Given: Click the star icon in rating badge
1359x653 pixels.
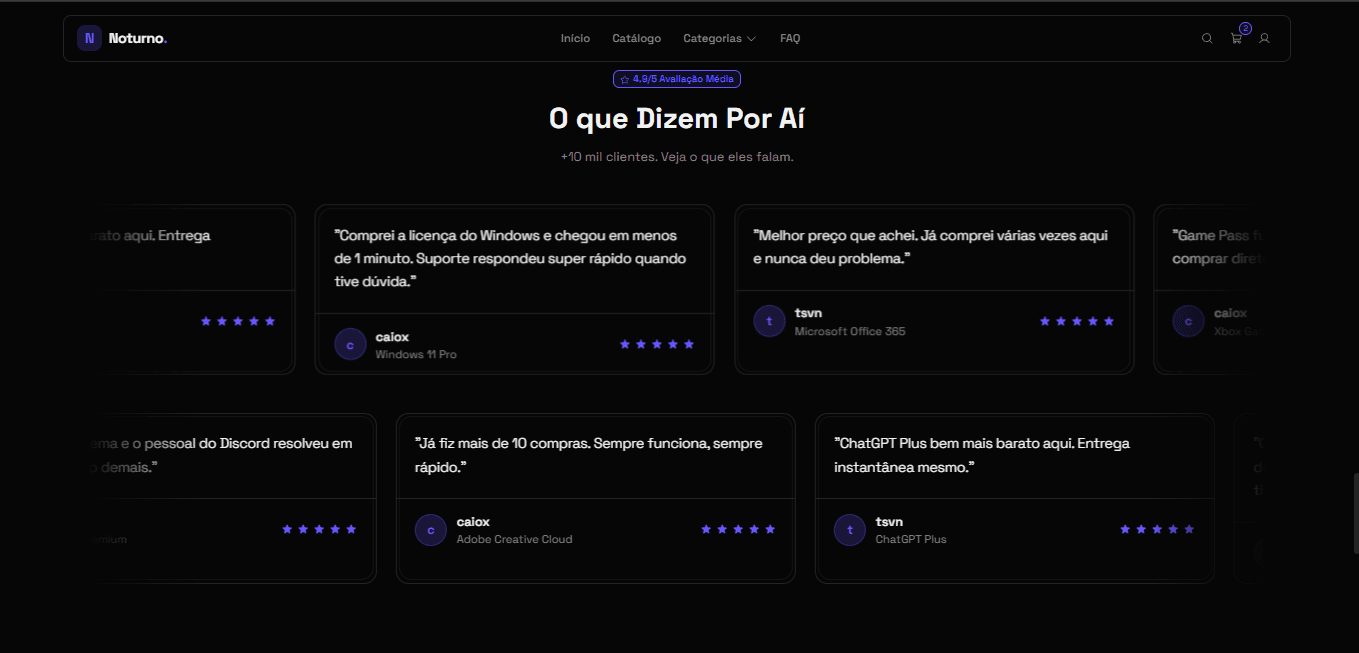Looking at the screenshot, I should click(x=625, y=79).
